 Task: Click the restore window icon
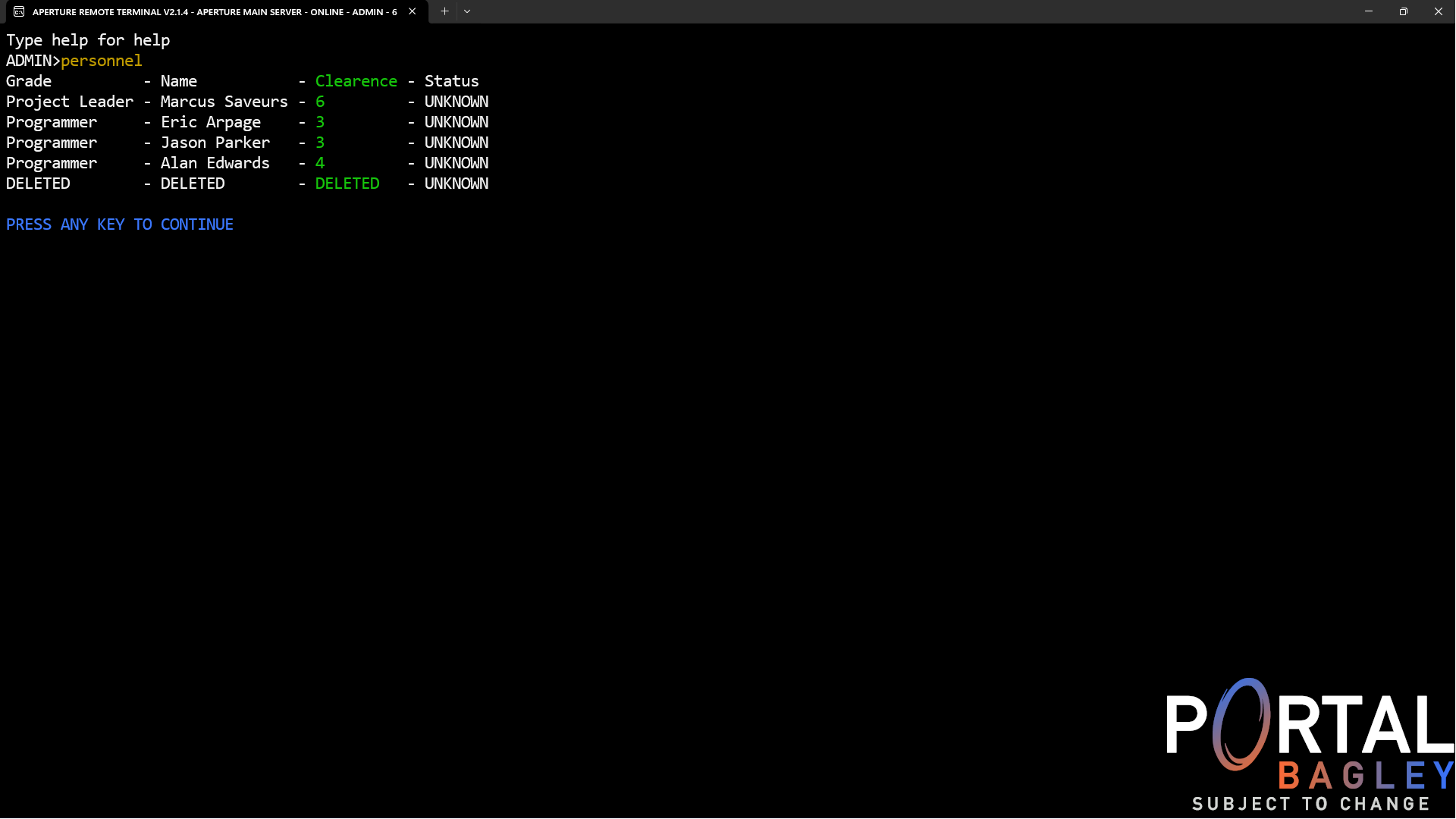point(1404,11)
